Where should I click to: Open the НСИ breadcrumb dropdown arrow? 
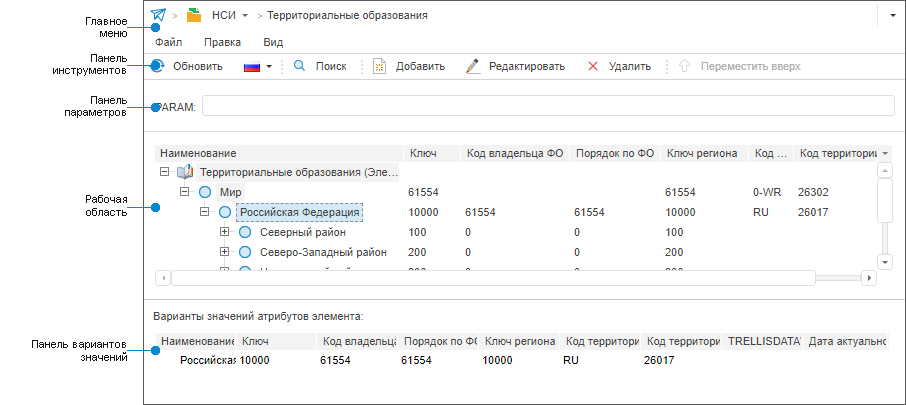pos(245,16)
